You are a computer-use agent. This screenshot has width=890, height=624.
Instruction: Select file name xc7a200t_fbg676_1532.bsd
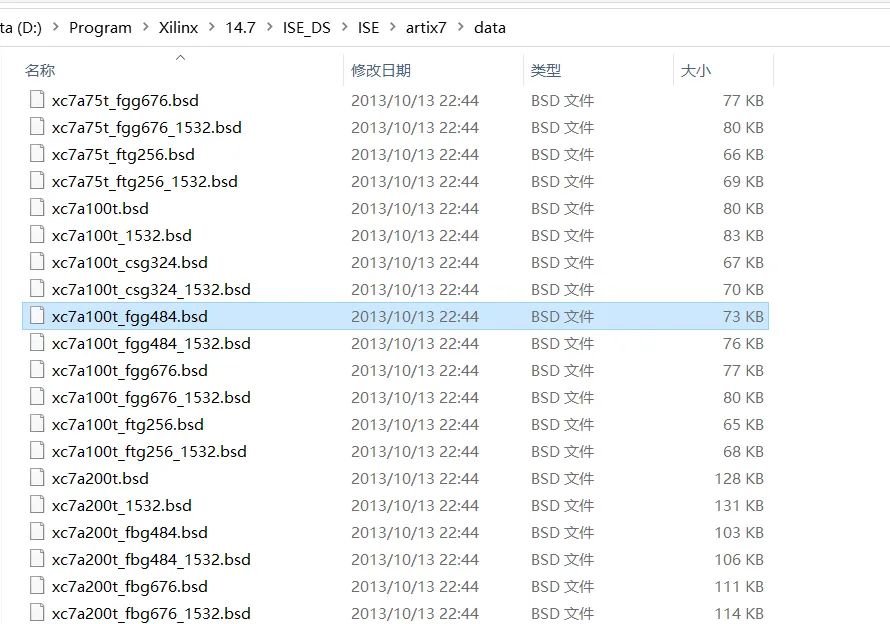(x=151, y=613)
